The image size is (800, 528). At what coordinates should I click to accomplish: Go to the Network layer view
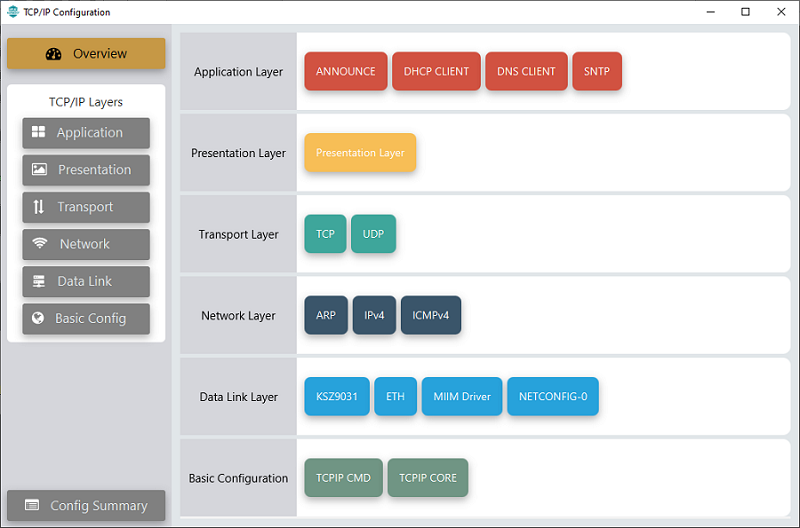[86, 244]
